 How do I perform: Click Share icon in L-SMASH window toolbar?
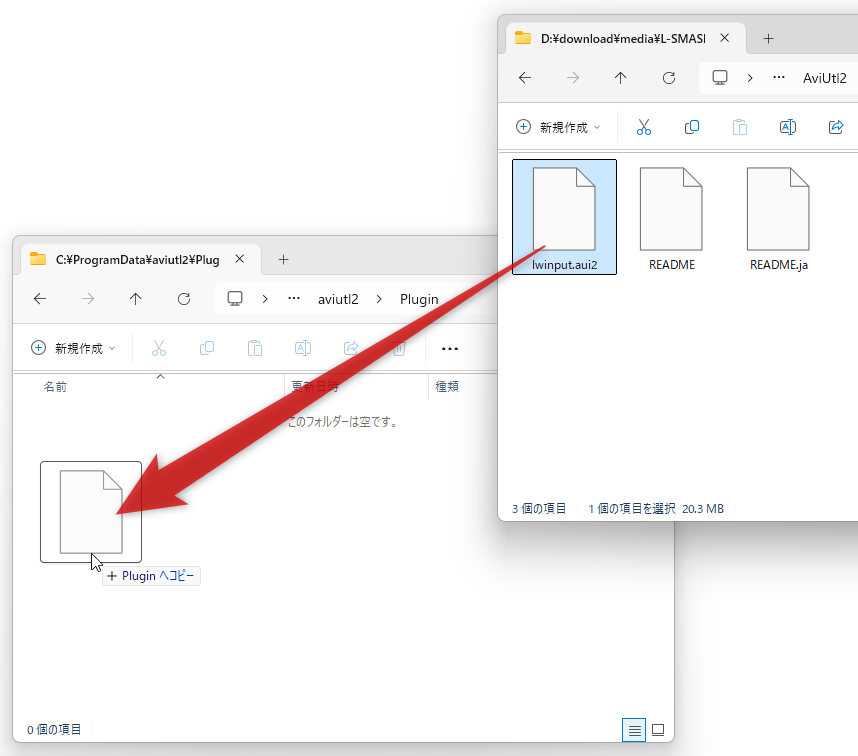pyautogui.click(x=836, y=127)
